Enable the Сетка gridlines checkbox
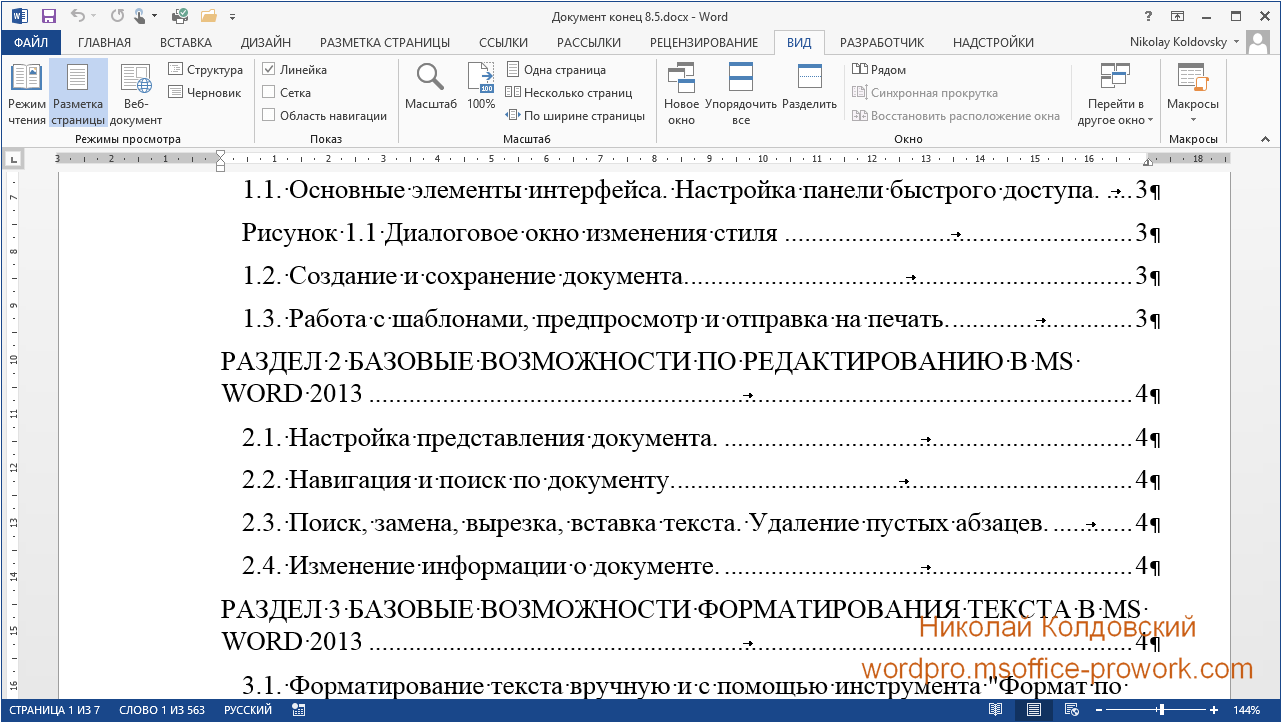Viewport: 1282px width, 724px height. (268, 92)
